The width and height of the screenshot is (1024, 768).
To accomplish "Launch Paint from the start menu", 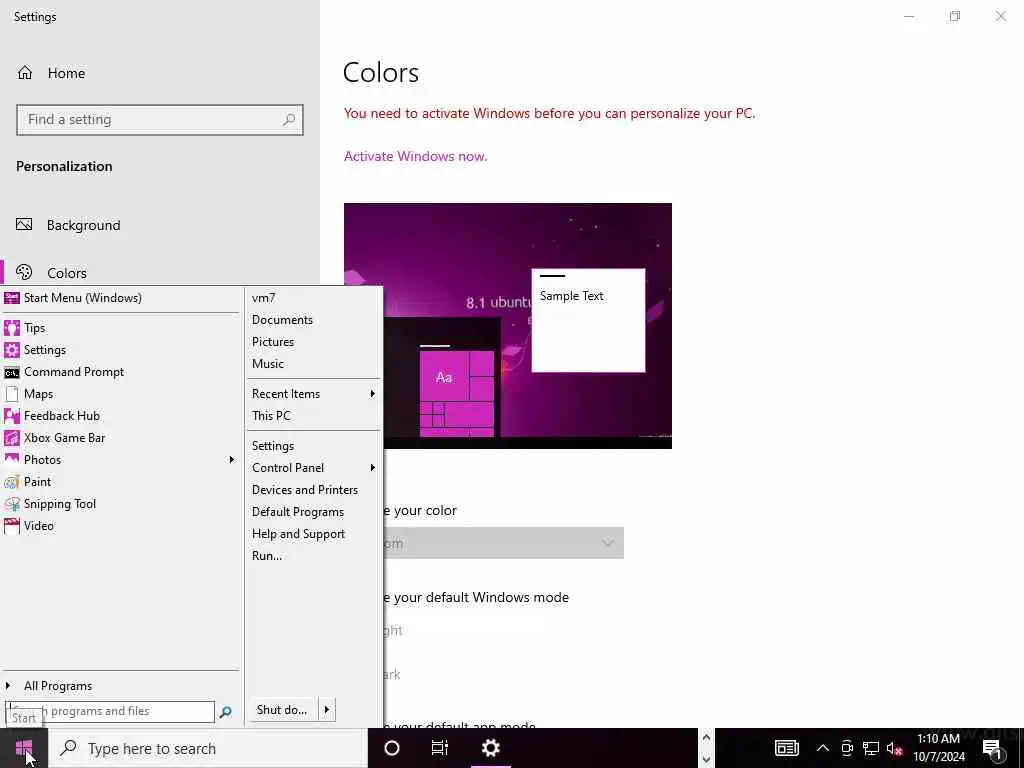I will [x=121, y=482].
